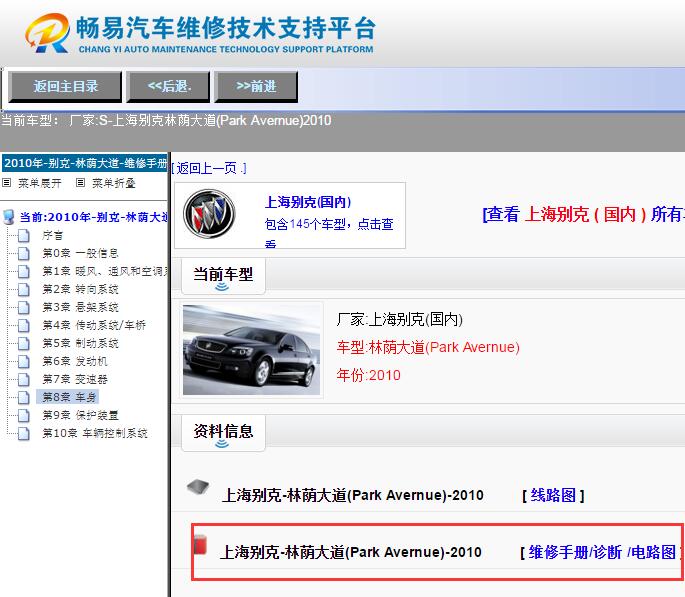The image size is (685, 597).
Task: Click page icon beside 第1章 暖风
Action: pos(24,271)
